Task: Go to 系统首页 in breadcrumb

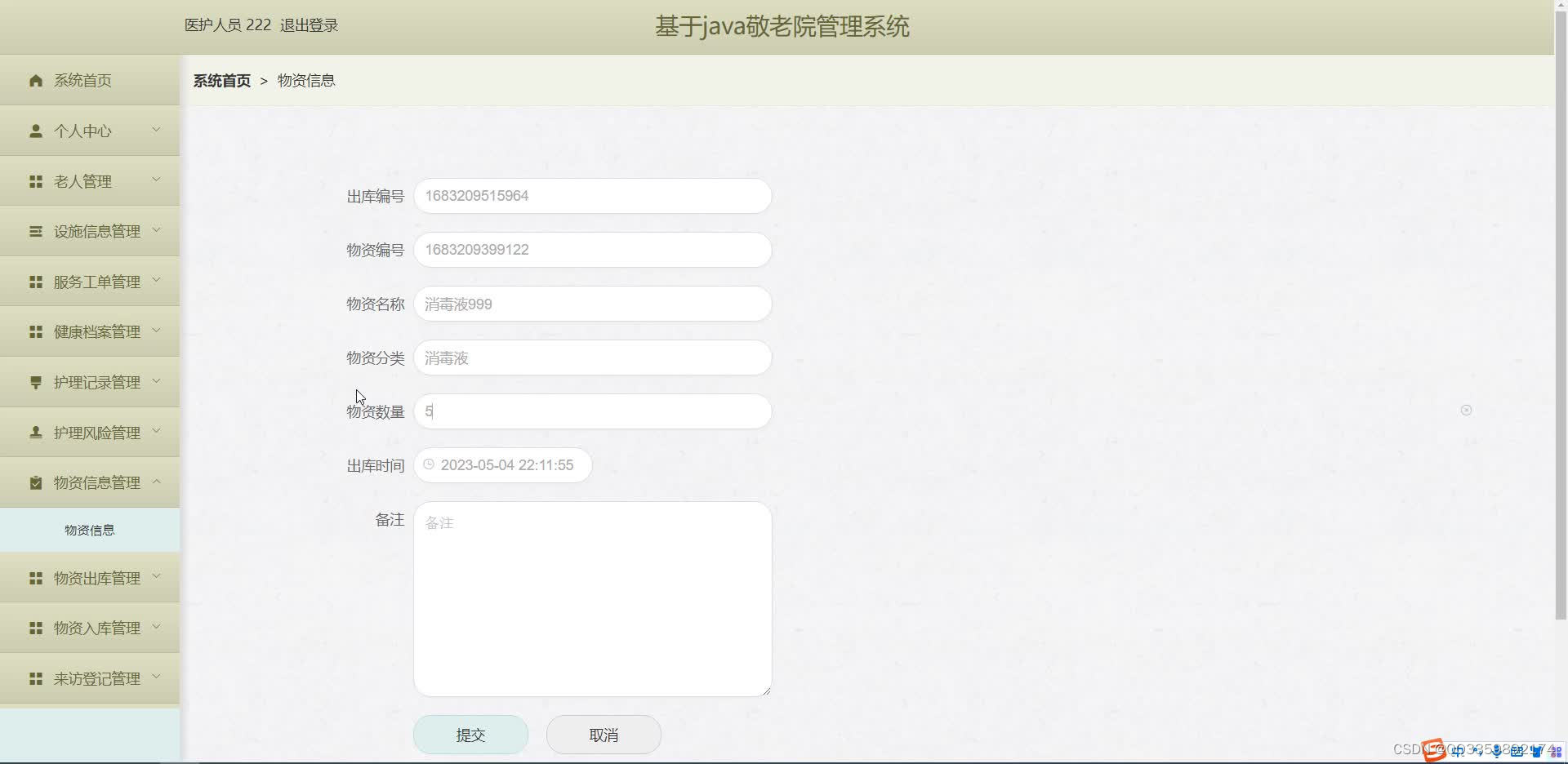Action: point(222,81)
